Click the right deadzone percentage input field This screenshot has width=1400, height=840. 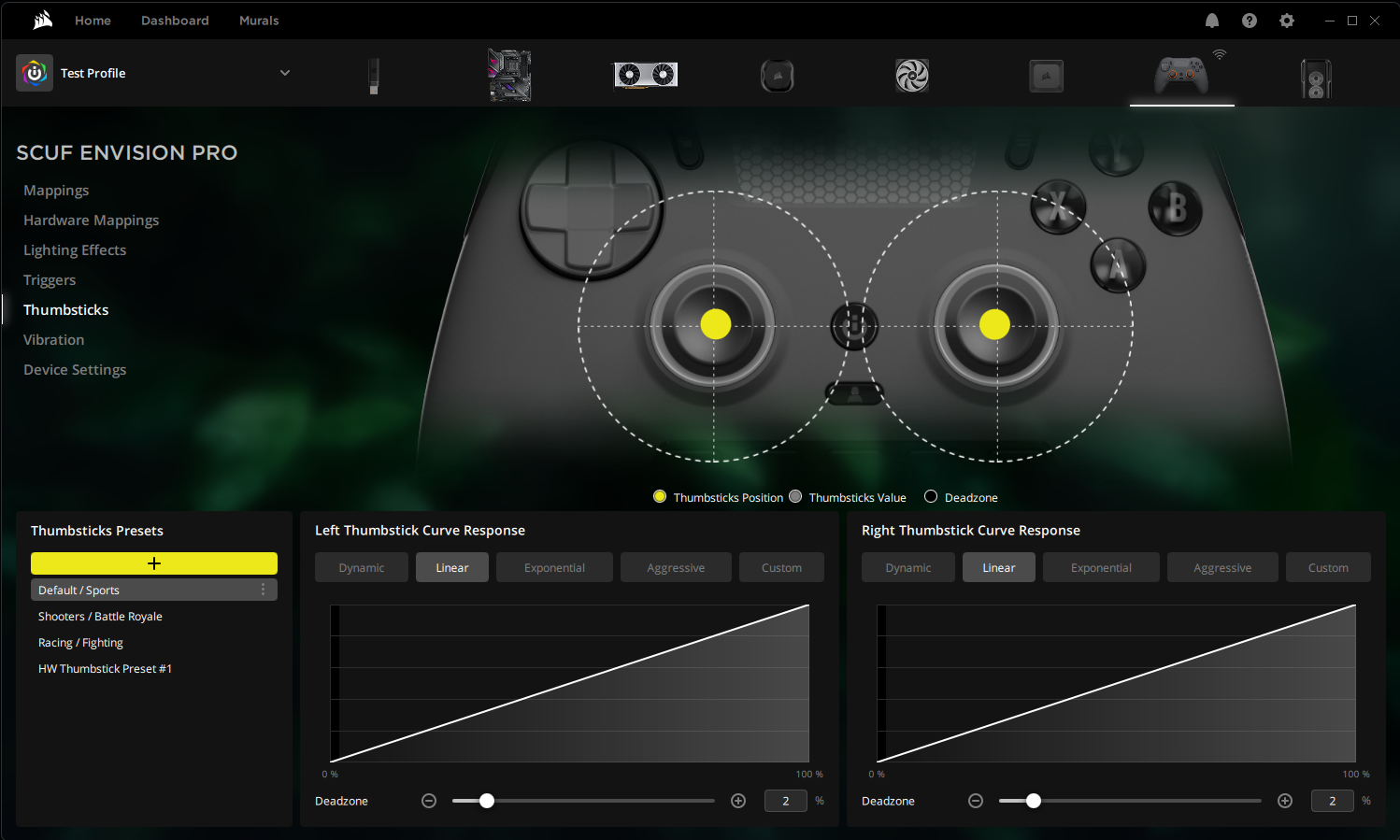(x=1332, y=801)
